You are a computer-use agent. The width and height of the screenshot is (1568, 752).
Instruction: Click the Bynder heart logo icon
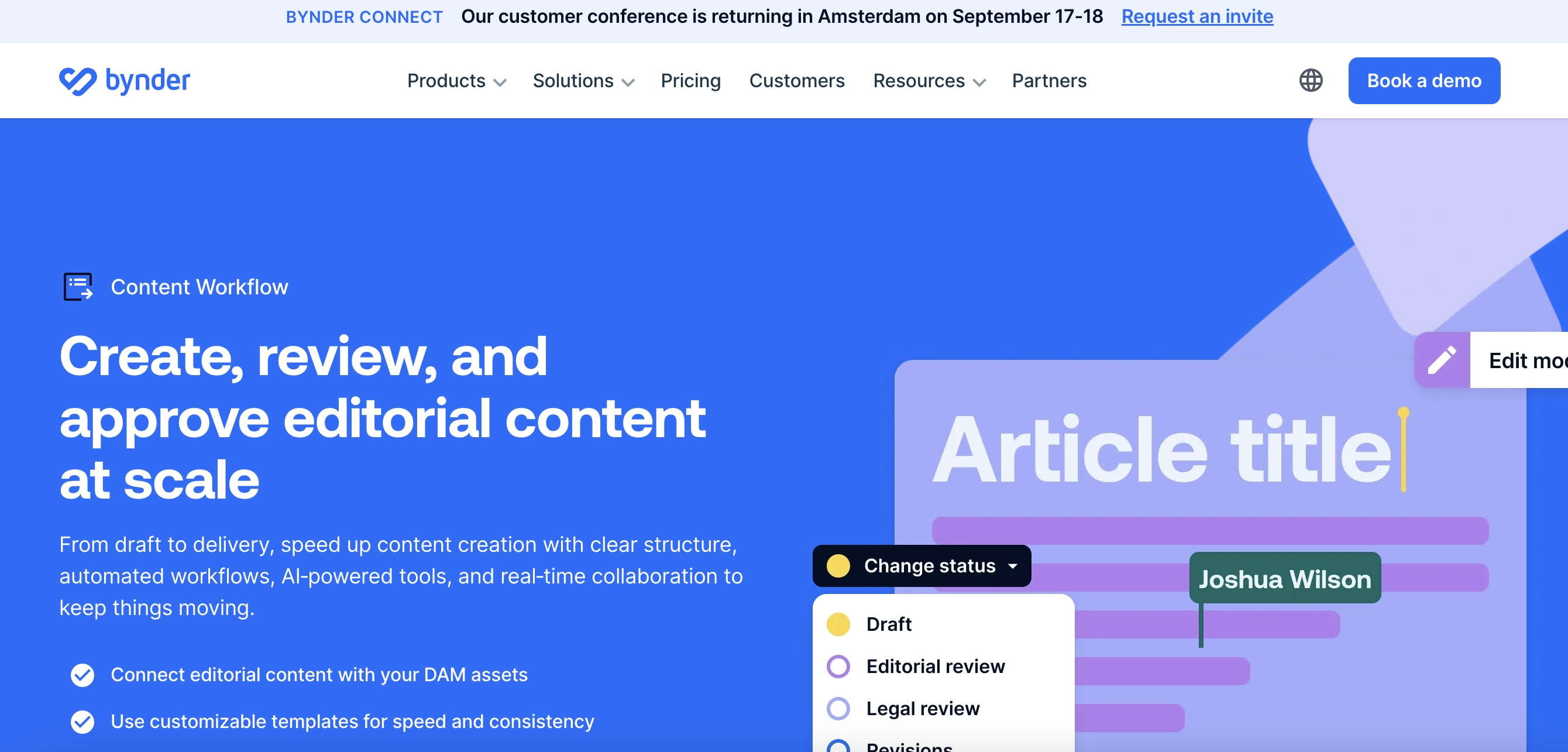(x=78, y=81)
